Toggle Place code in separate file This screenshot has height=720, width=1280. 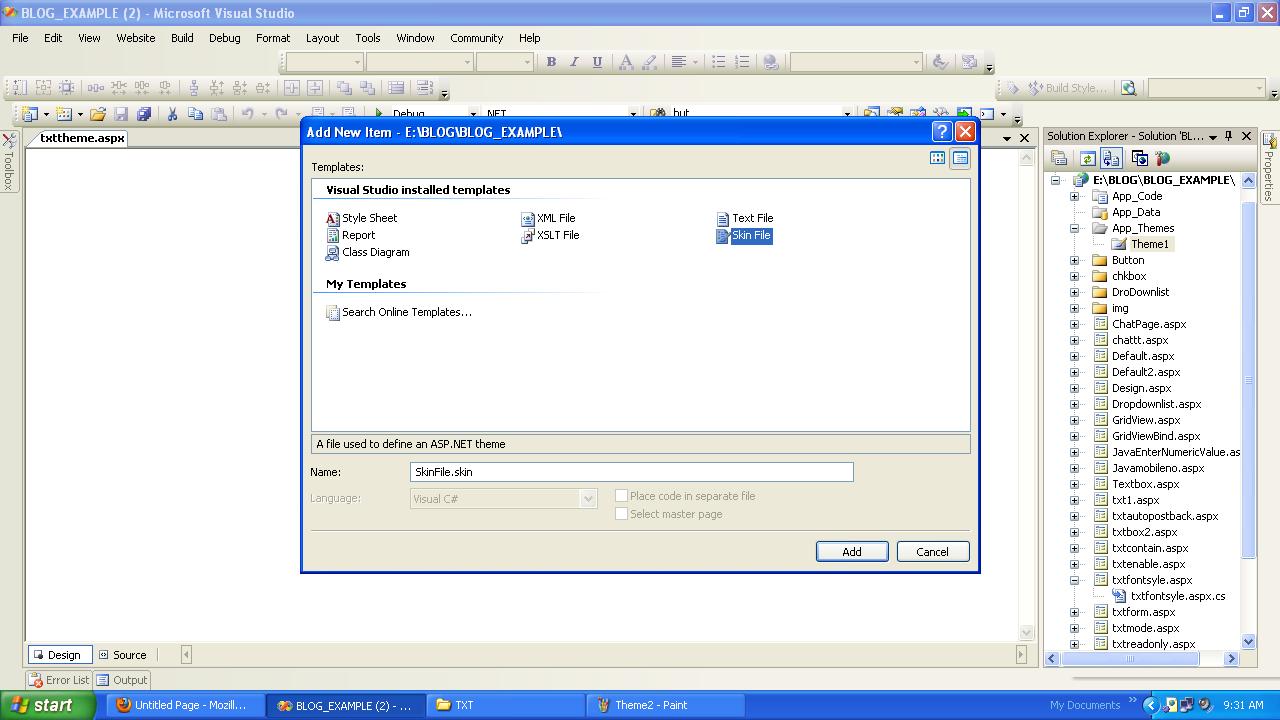coord(621,496)
